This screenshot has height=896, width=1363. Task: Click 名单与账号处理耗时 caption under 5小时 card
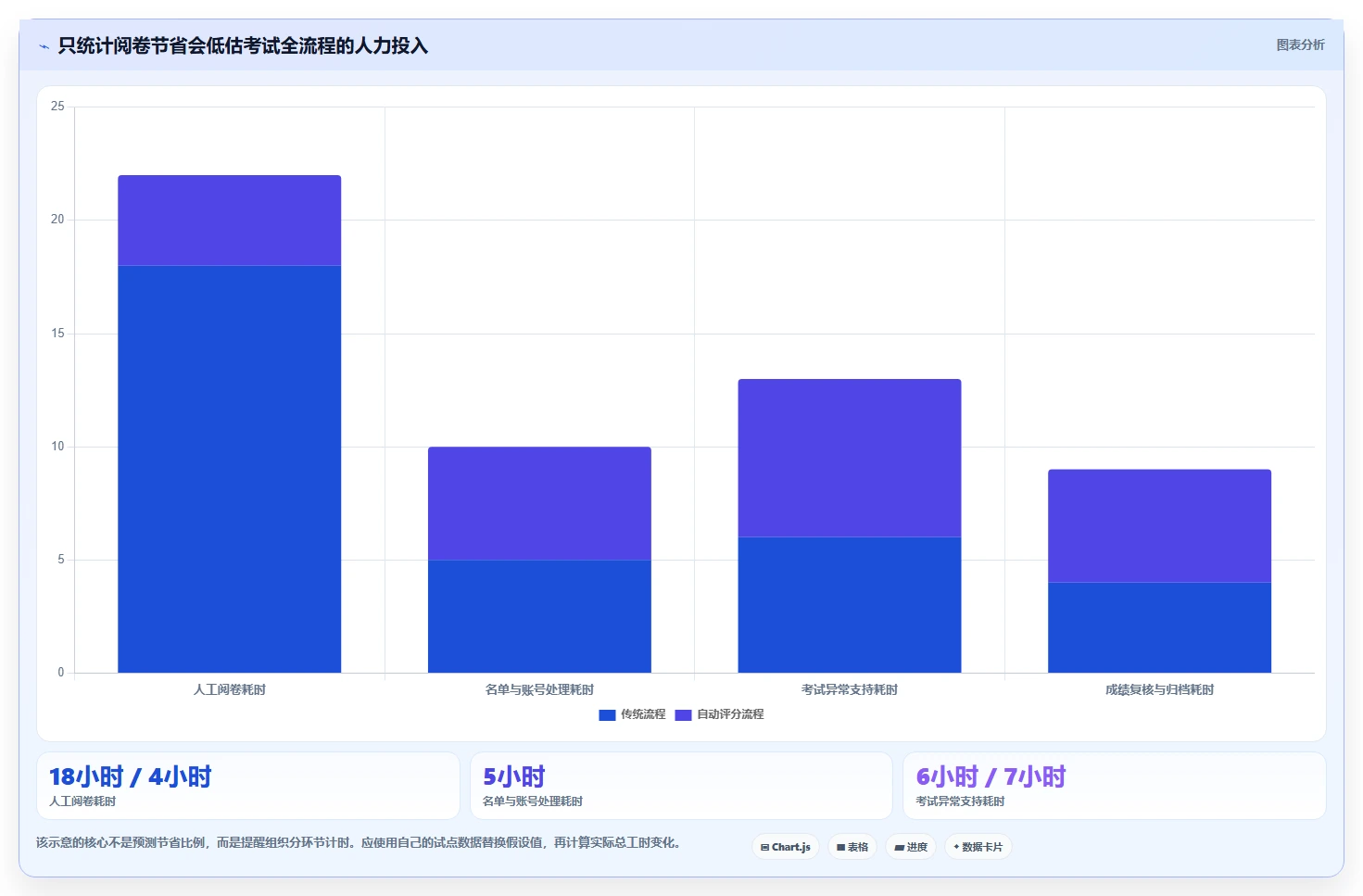tap(533, 801)
